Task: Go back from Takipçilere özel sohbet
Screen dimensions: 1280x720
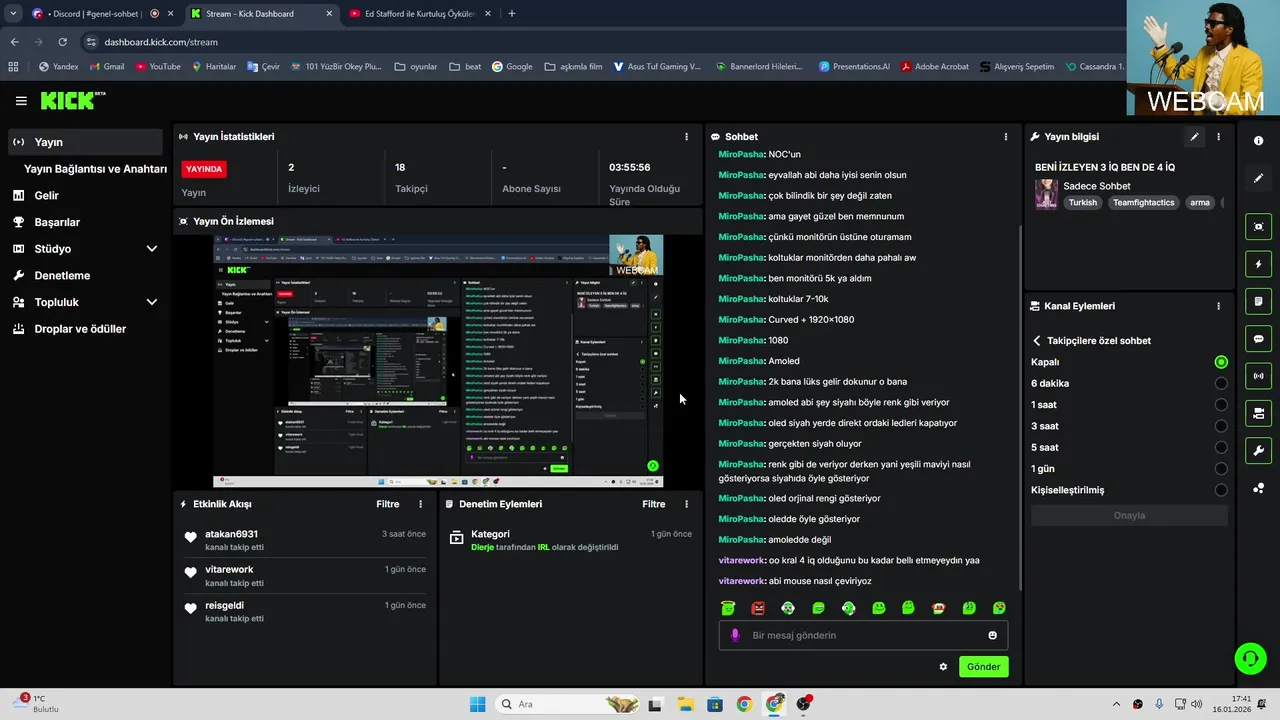Action: (1037, 341)
